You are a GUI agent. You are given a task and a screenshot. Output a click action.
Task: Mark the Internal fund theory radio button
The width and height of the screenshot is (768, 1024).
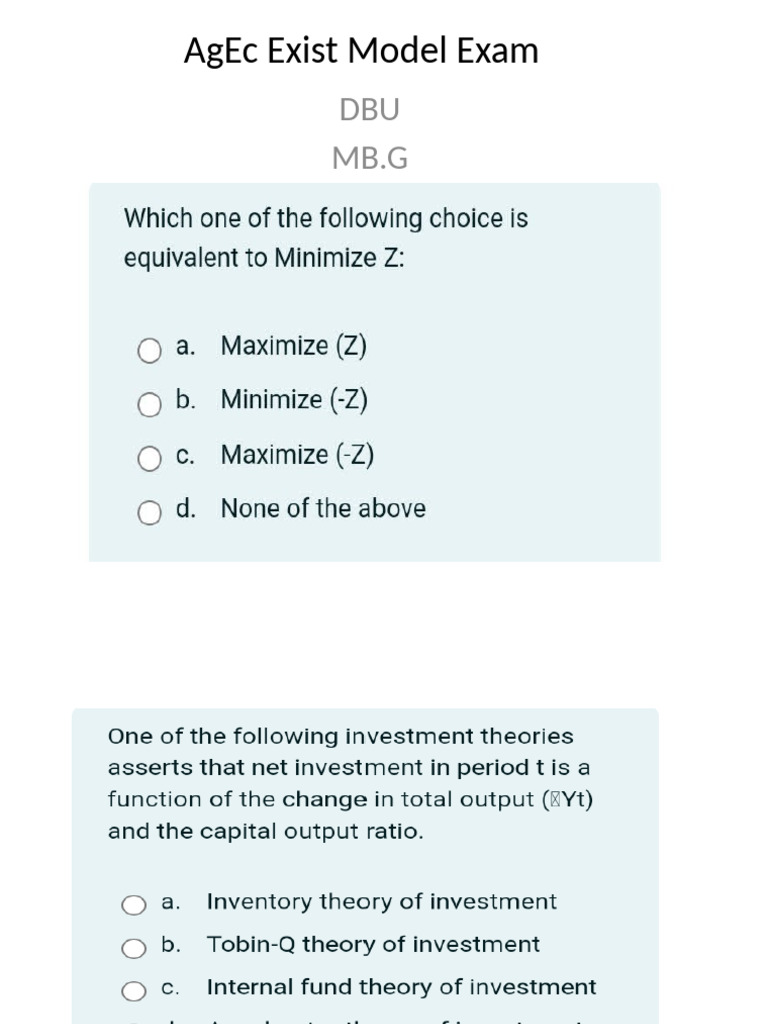(x=134, y=991)
